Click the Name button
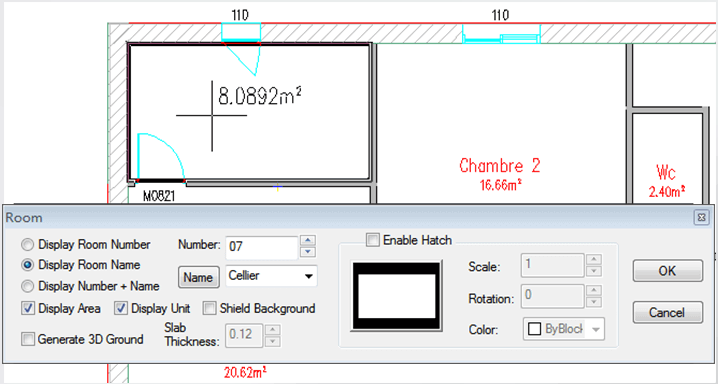This screenshot has height=384, width=718. coord(198,277)
